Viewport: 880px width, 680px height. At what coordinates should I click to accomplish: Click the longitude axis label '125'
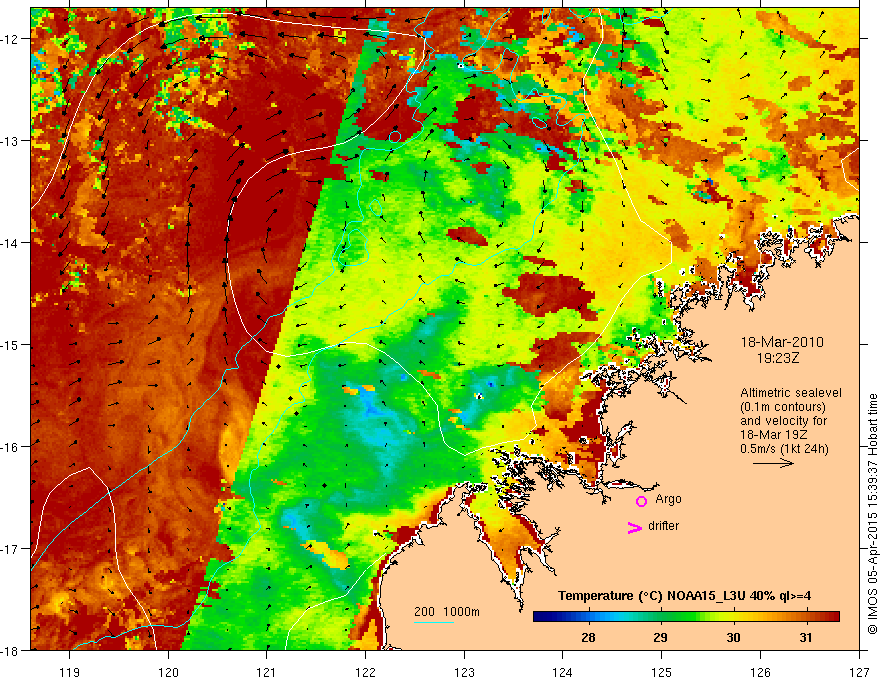coord(662,672)
